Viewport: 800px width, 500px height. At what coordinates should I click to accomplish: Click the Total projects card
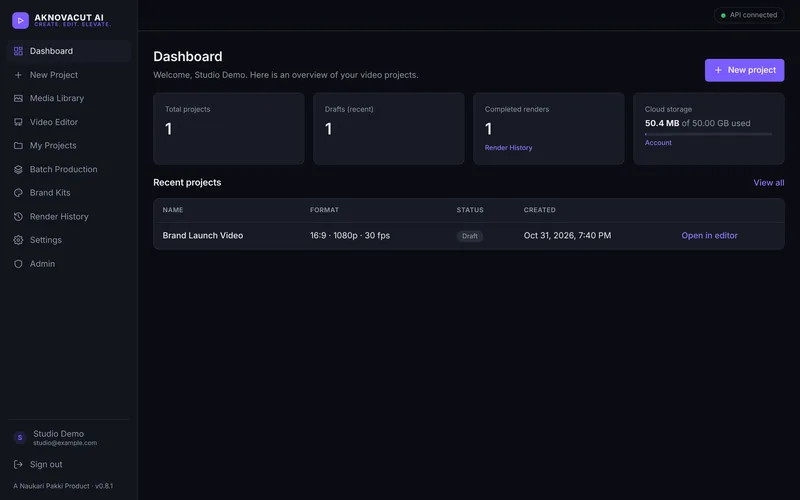(229, 129)
